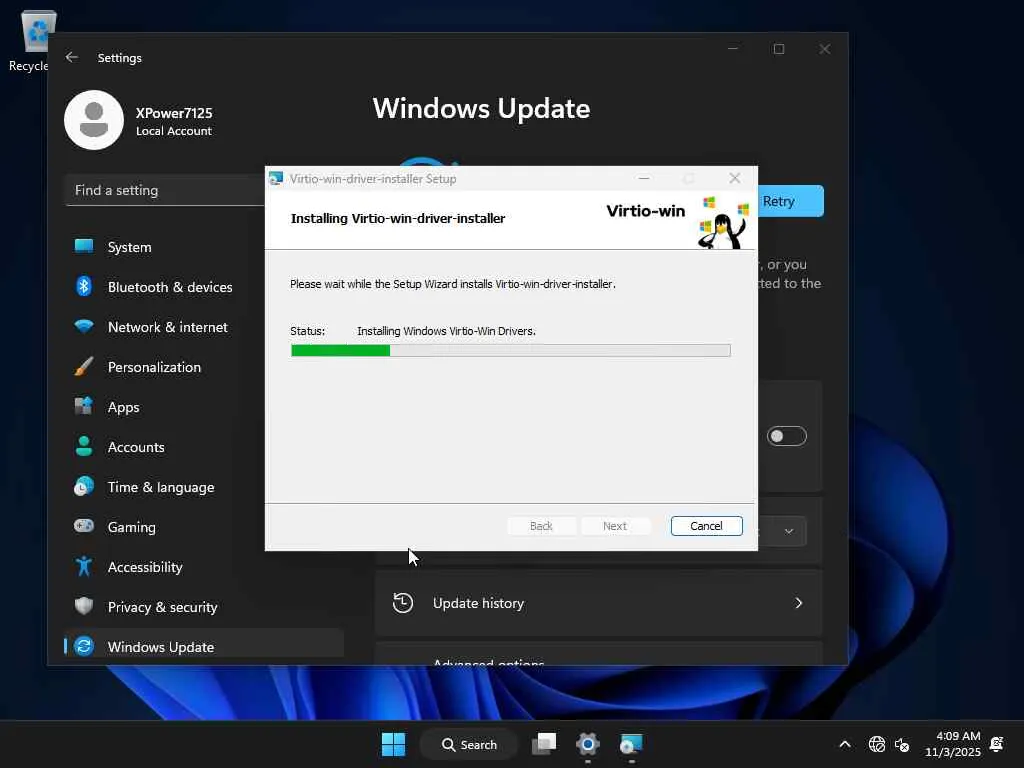Click the disabled Next button in Setup
Screen dimensions: 1024x768
pyautogui.click(x=615, y=526)
